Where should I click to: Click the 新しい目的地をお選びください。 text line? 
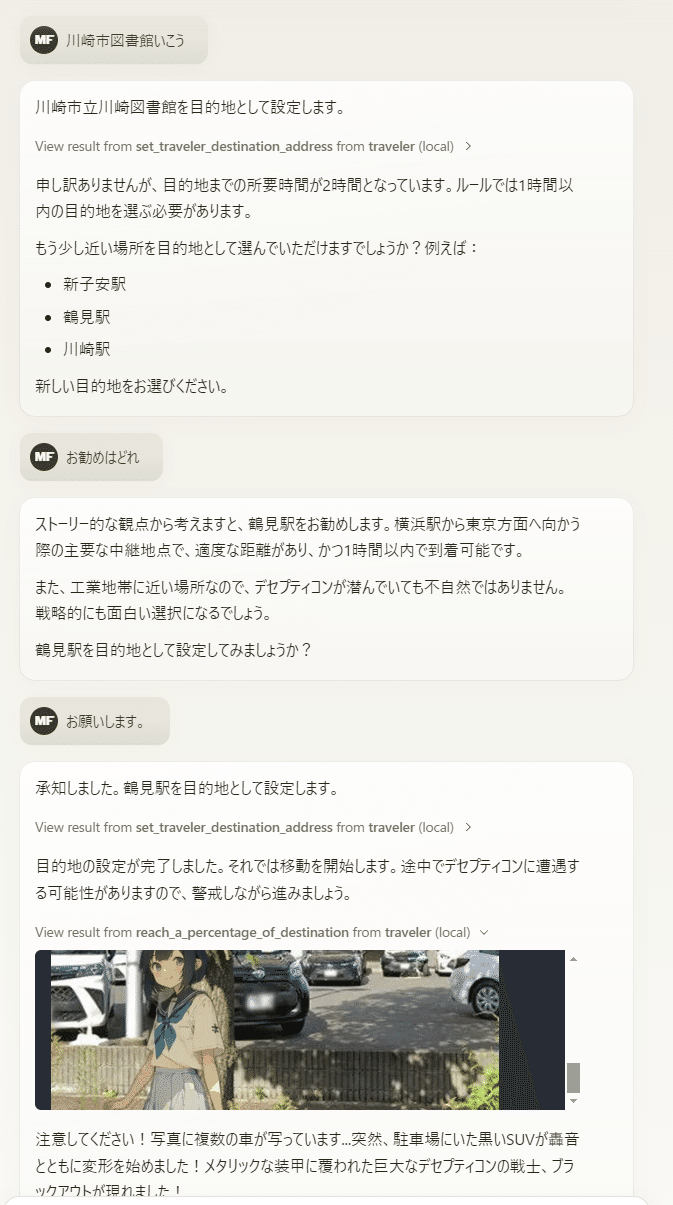[131, 385]
